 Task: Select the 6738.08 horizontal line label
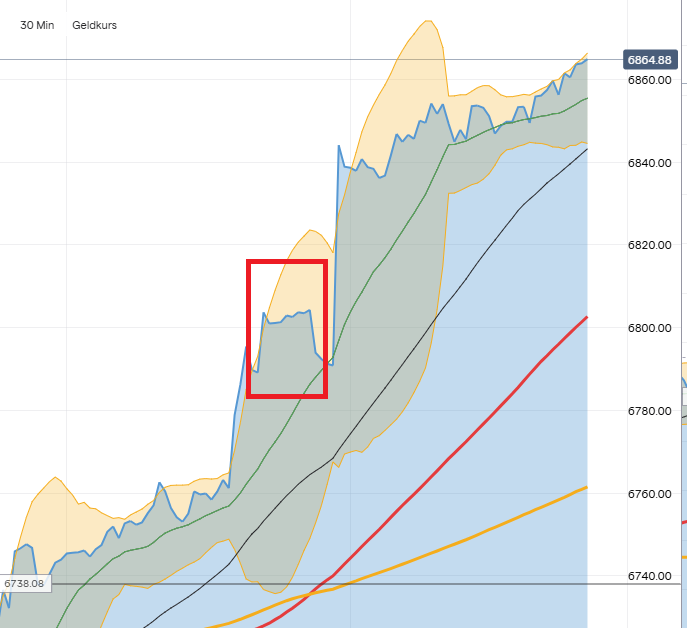click(25, 584)
